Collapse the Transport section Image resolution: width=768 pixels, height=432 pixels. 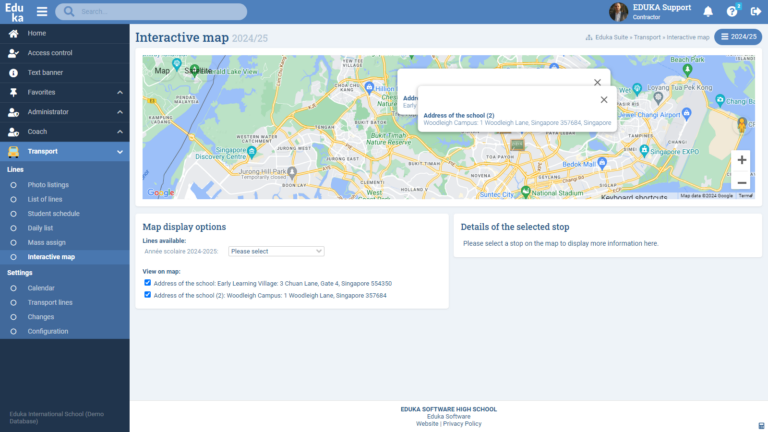tap(65, 151)
